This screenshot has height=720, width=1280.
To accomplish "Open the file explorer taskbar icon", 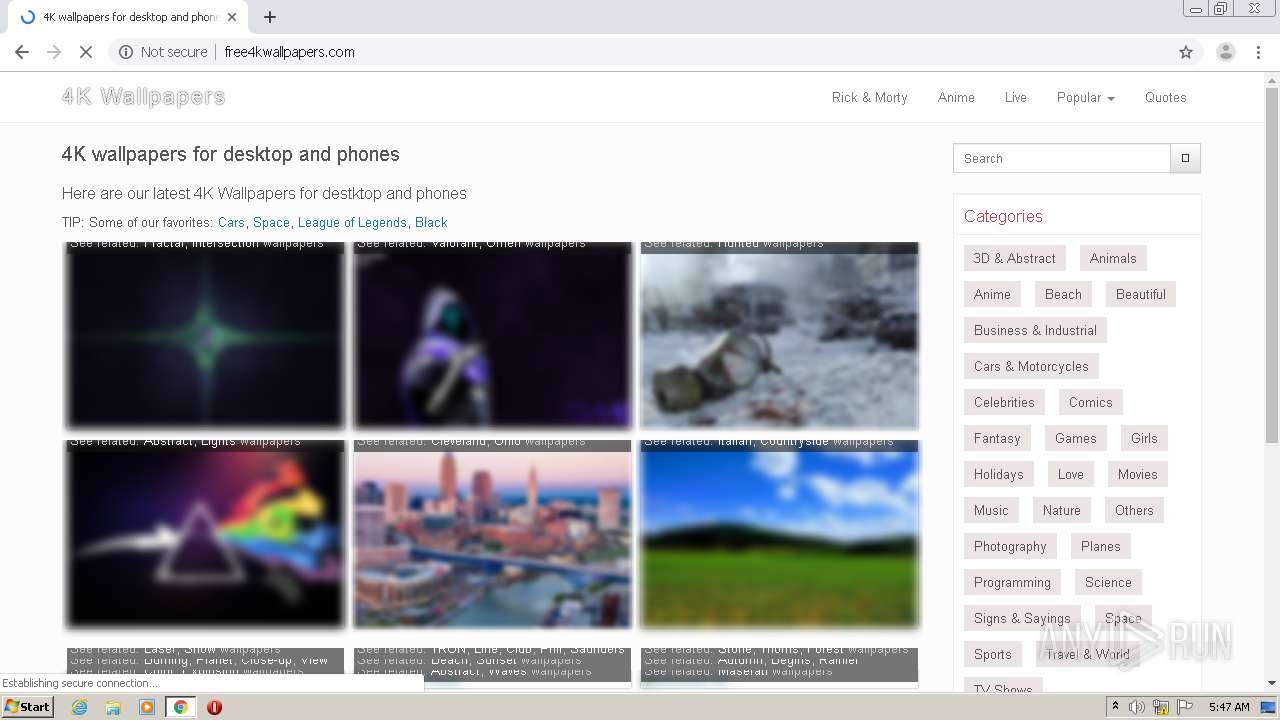I will [113, 707].
